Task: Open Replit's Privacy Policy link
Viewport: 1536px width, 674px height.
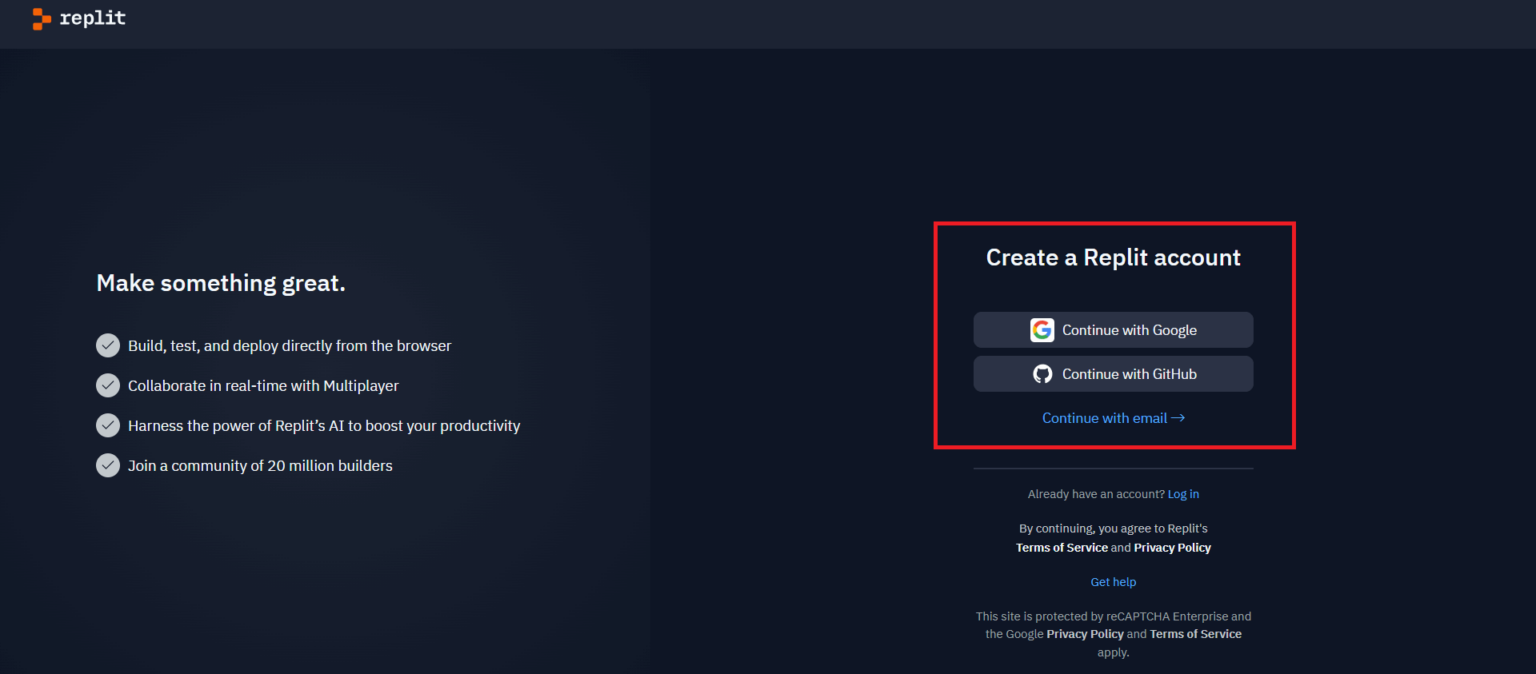Action: pyautogui.click(x=1172, y=548)
